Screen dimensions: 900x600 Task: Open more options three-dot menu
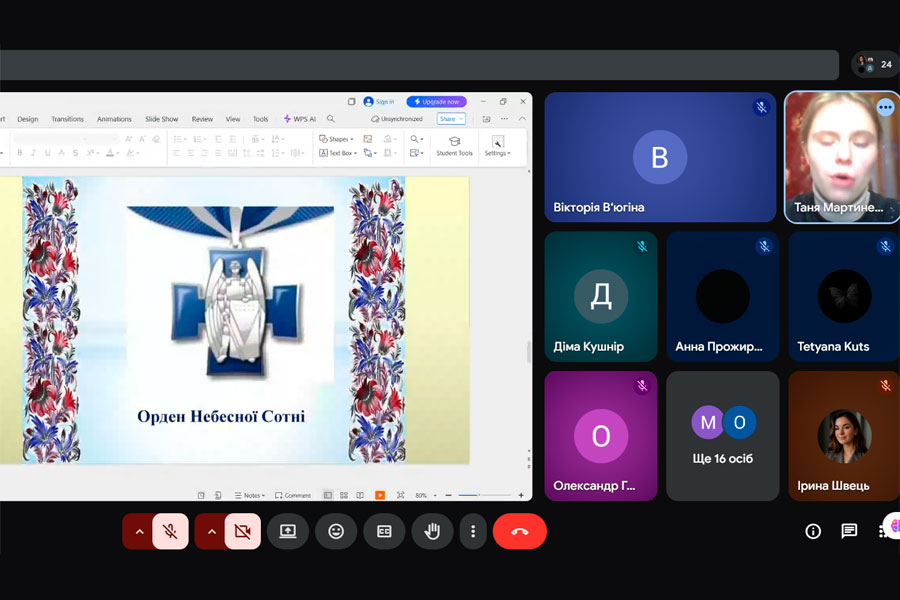473,531
